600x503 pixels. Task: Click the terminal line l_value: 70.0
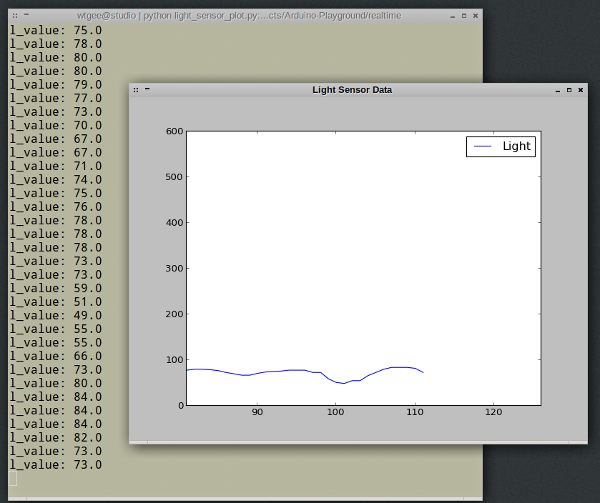click(56, 125)
